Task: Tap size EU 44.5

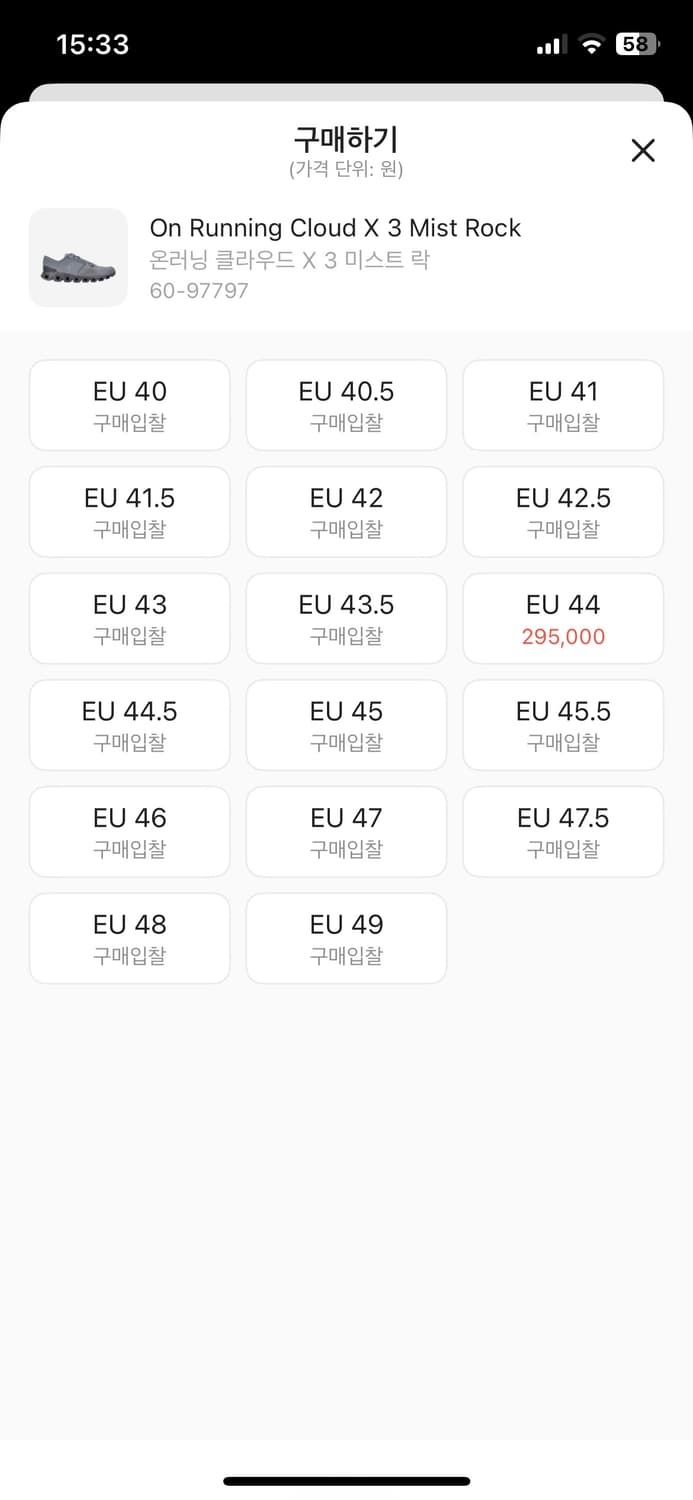Action: [x=130, y=725]
